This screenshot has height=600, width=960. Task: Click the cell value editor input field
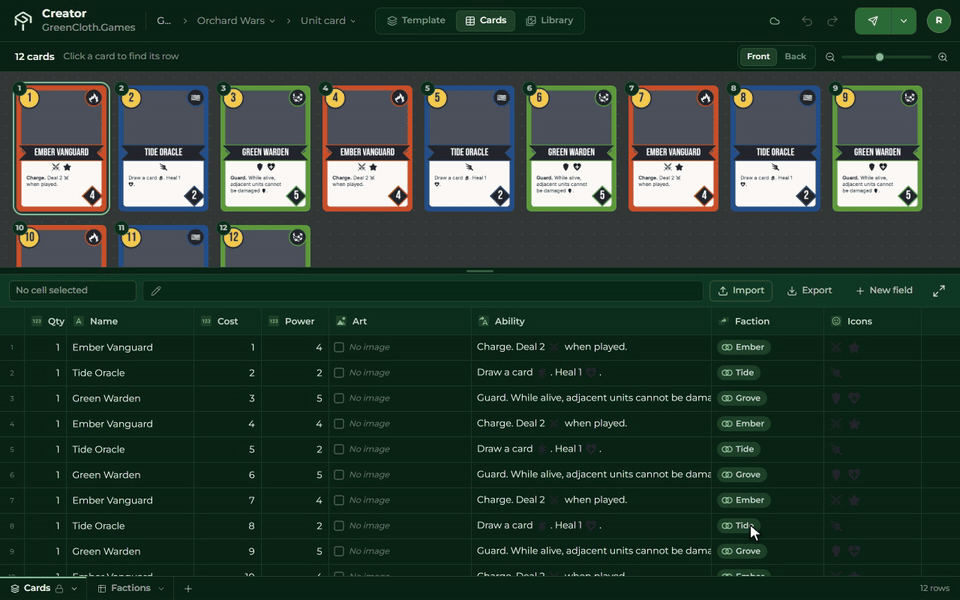tap(422, 291)
